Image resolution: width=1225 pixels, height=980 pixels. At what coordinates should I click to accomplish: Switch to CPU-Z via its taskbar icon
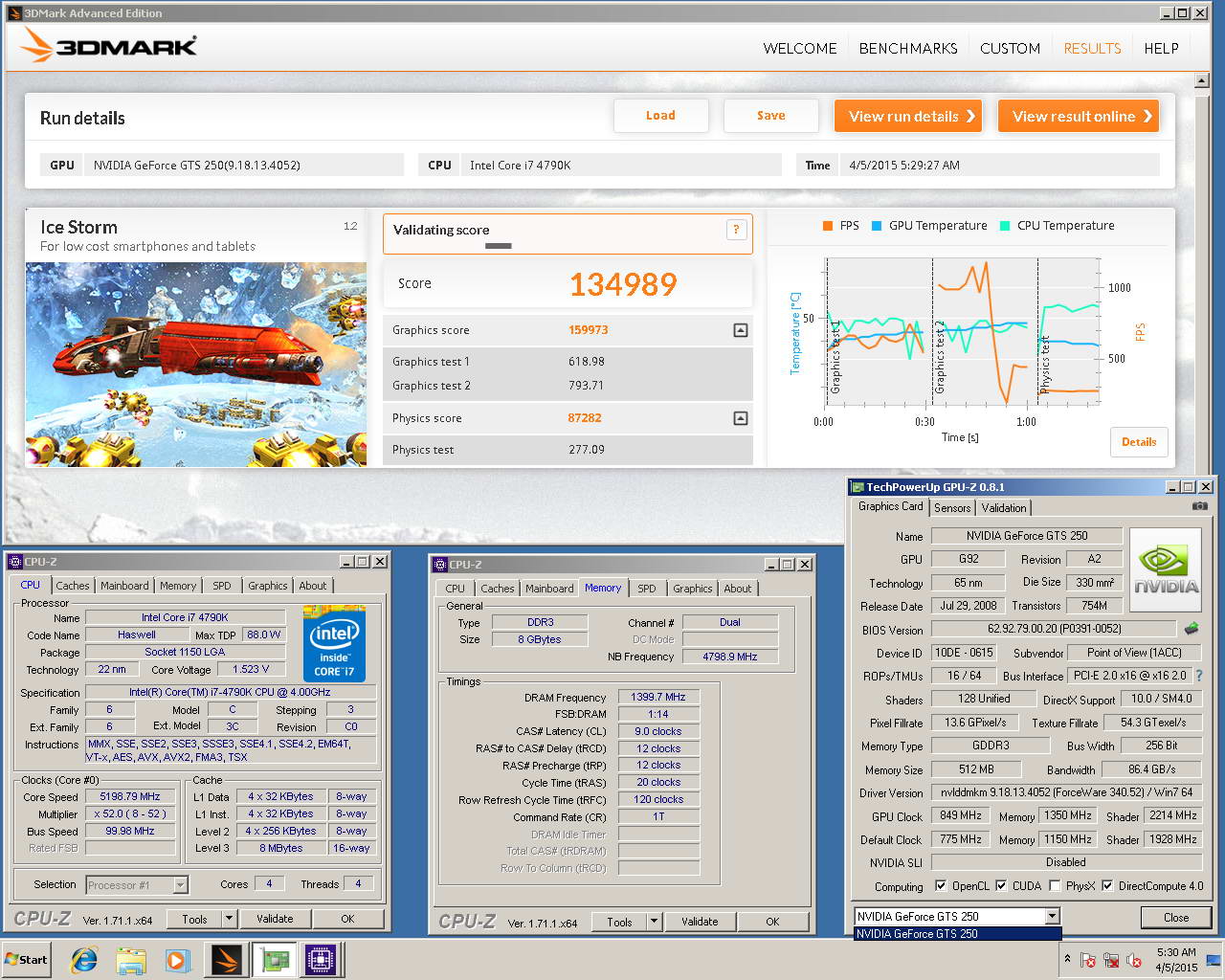[x=323, y=960]
